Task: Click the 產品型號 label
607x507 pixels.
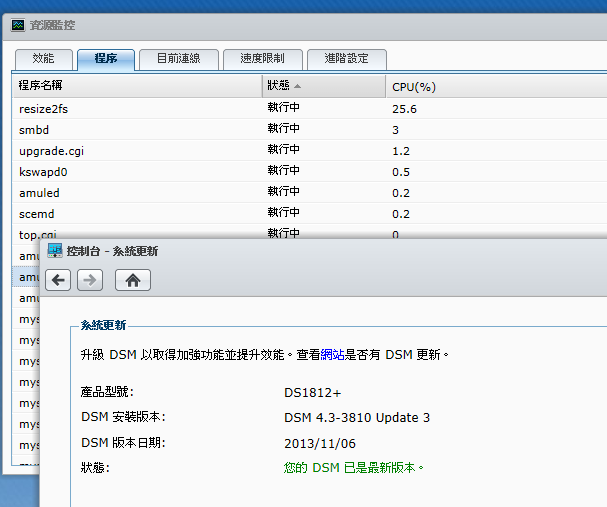Action: click(x=107, y=392)
